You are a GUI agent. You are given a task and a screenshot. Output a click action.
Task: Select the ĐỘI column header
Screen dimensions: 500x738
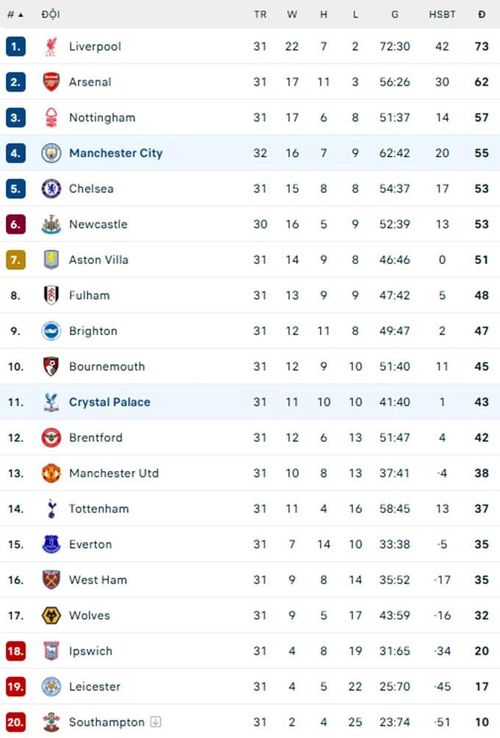pyautogui.click(x=50, y=14)
